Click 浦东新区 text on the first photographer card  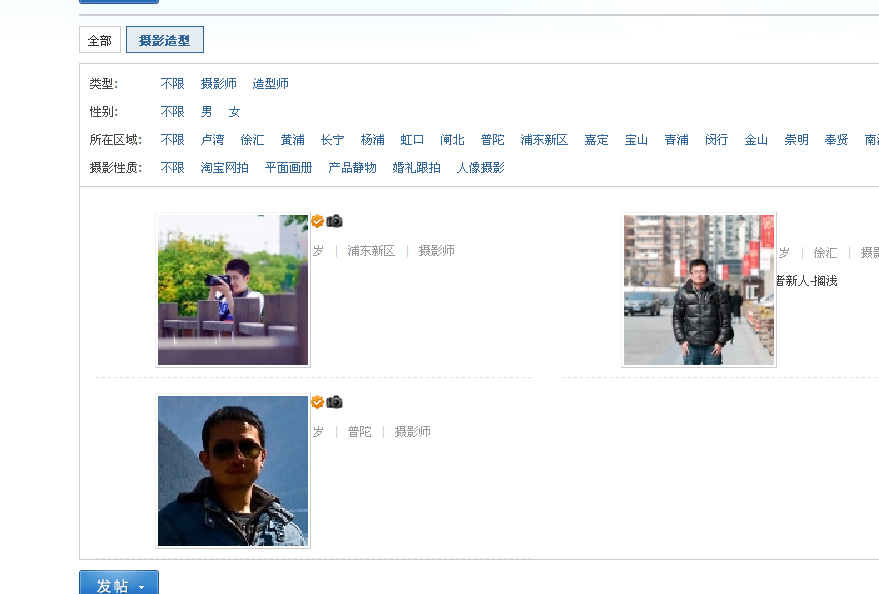[371, 251]
